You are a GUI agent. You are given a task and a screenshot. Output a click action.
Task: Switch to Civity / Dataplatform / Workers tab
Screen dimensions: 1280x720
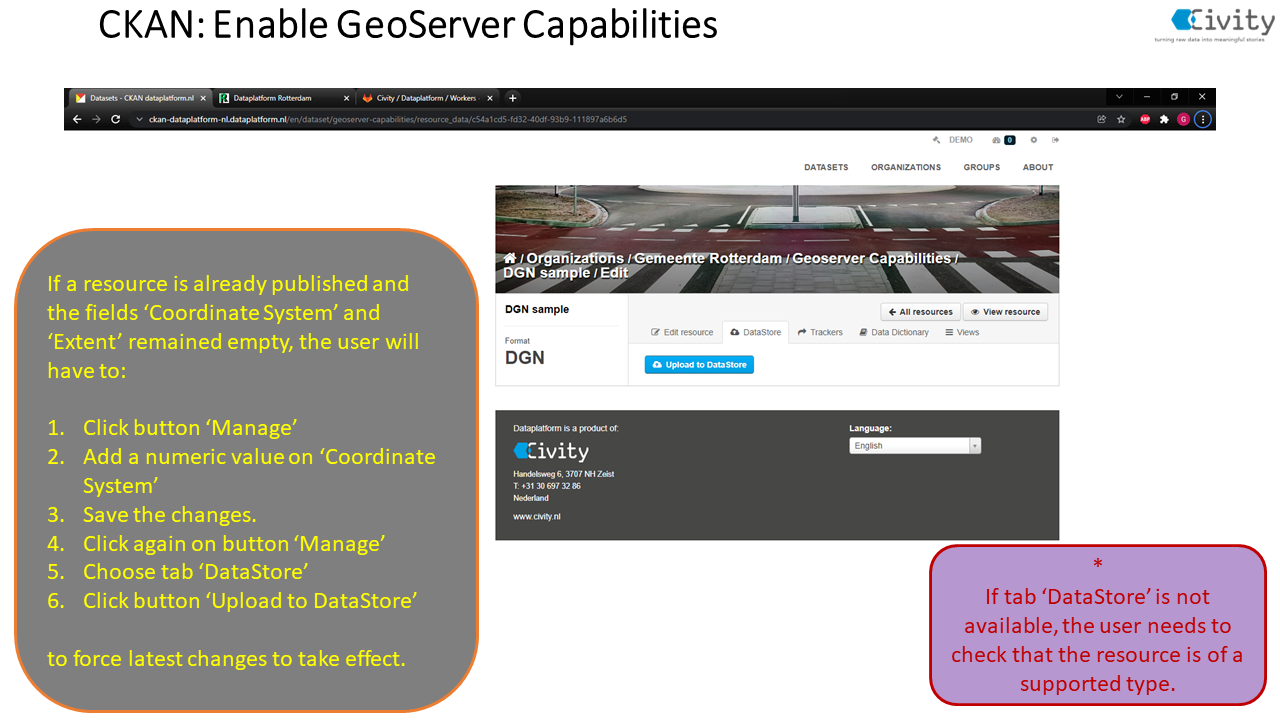tap(426, 98)
